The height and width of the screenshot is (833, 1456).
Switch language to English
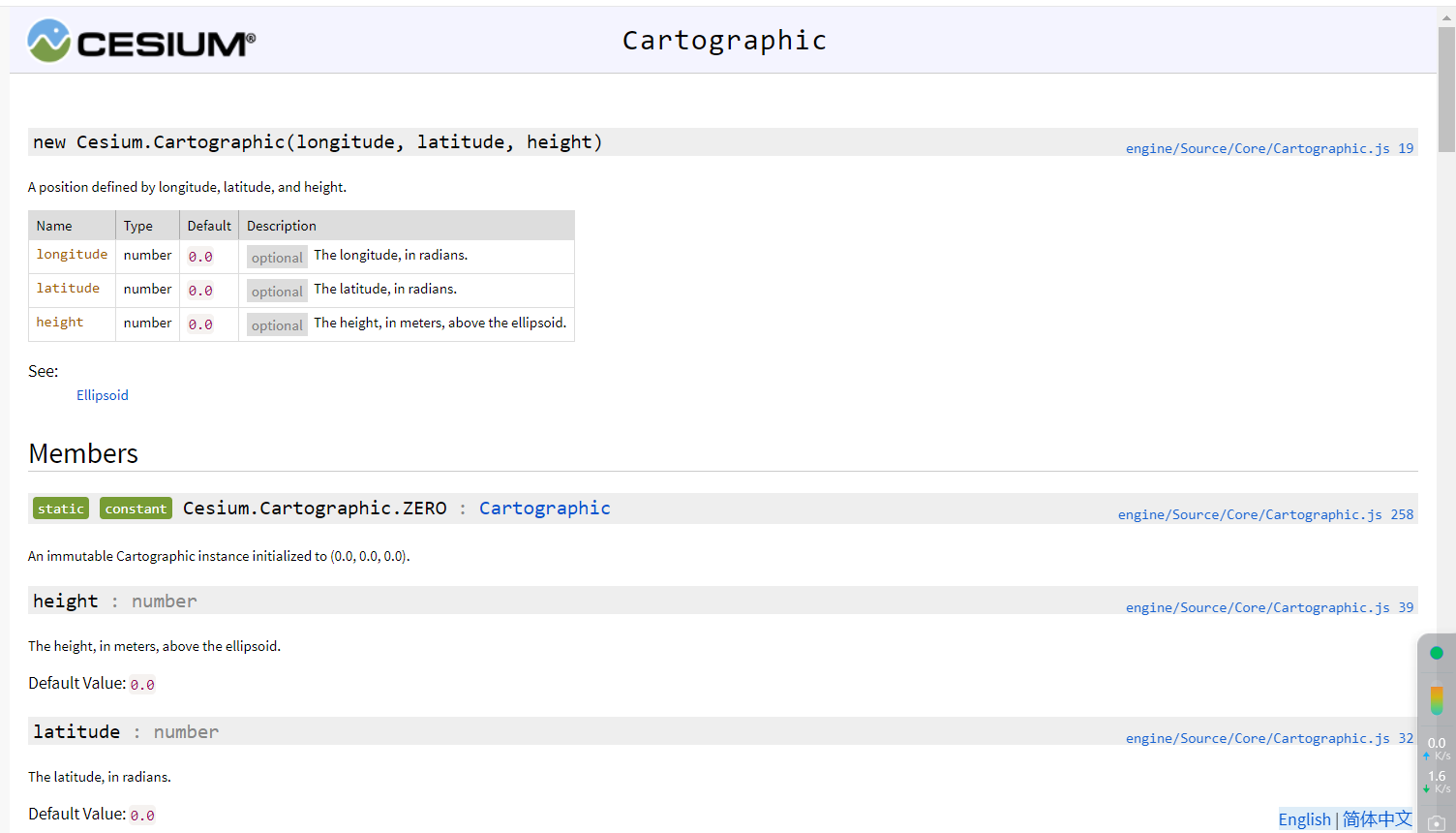tap(1304, 819)
